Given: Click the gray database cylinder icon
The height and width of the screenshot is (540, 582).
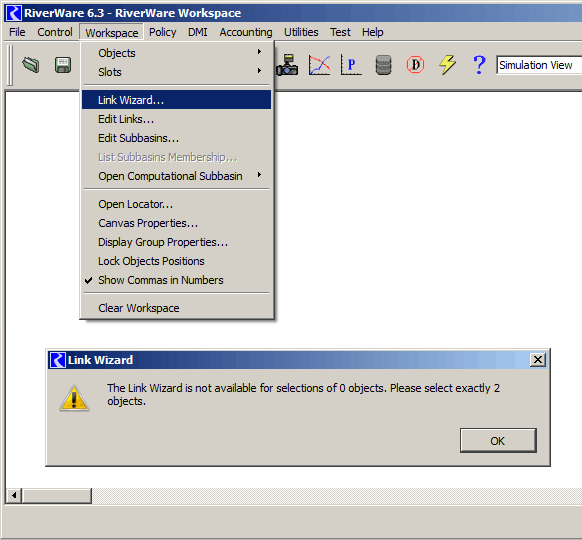Looking at the screenshot, I should coord(383,65).
